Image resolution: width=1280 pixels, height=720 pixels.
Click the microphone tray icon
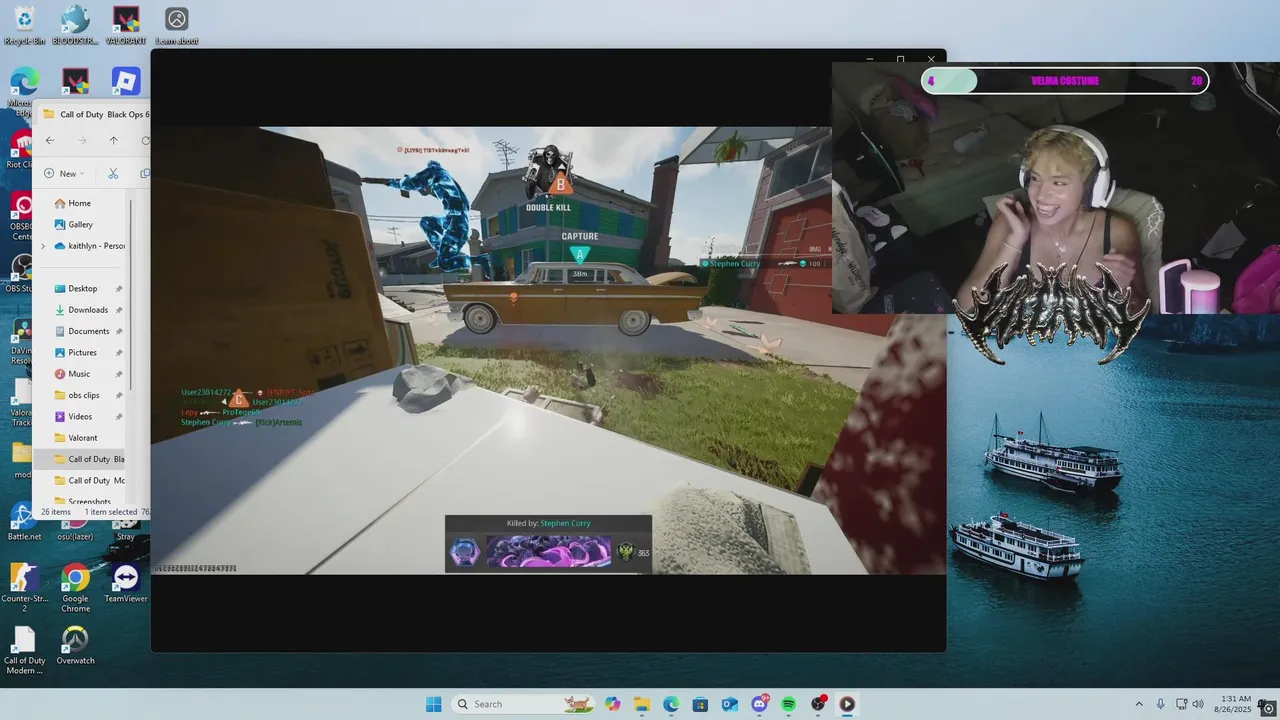click(1161, 704)
